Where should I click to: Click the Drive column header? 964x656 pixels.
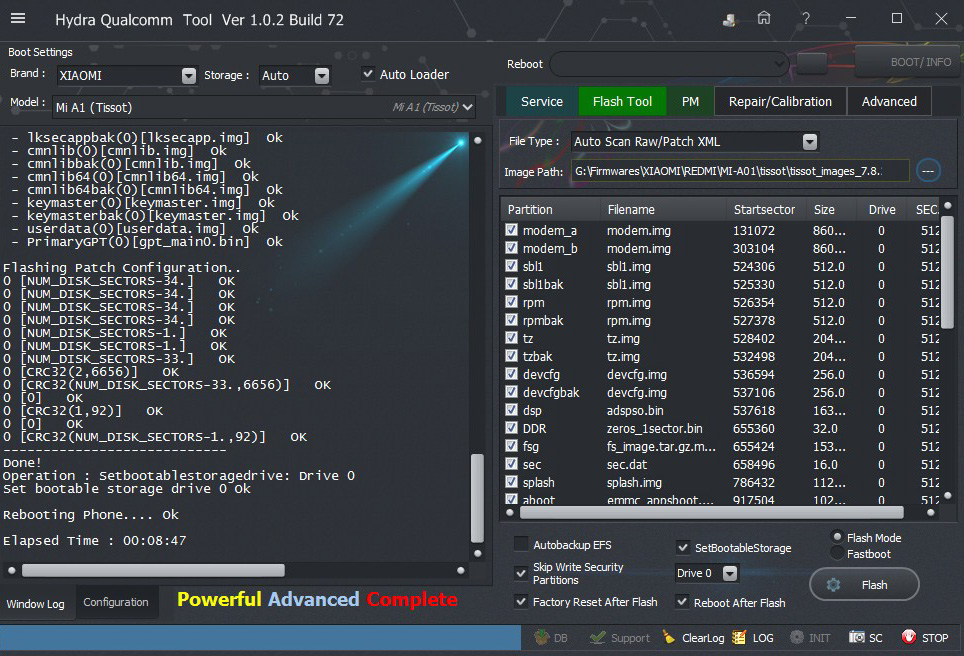coord(882,210)
